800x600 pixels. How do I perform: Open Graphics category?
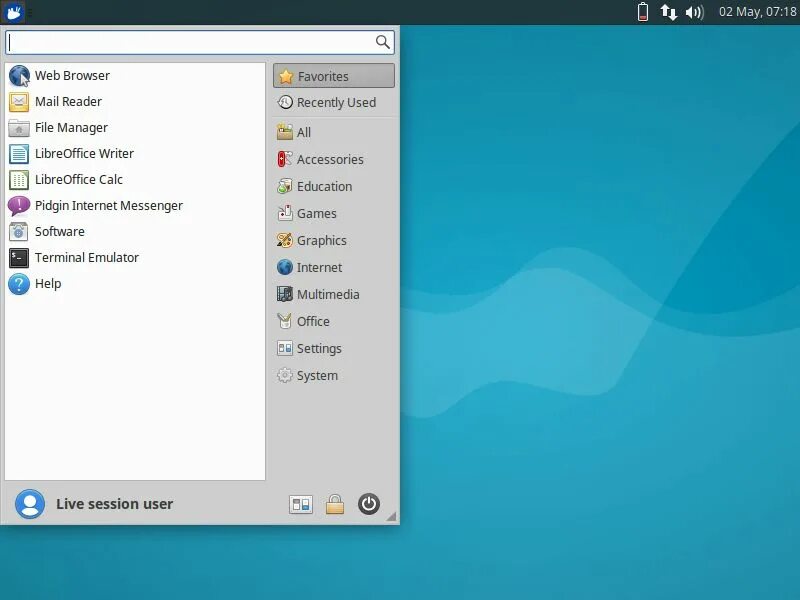coord(334,241)
